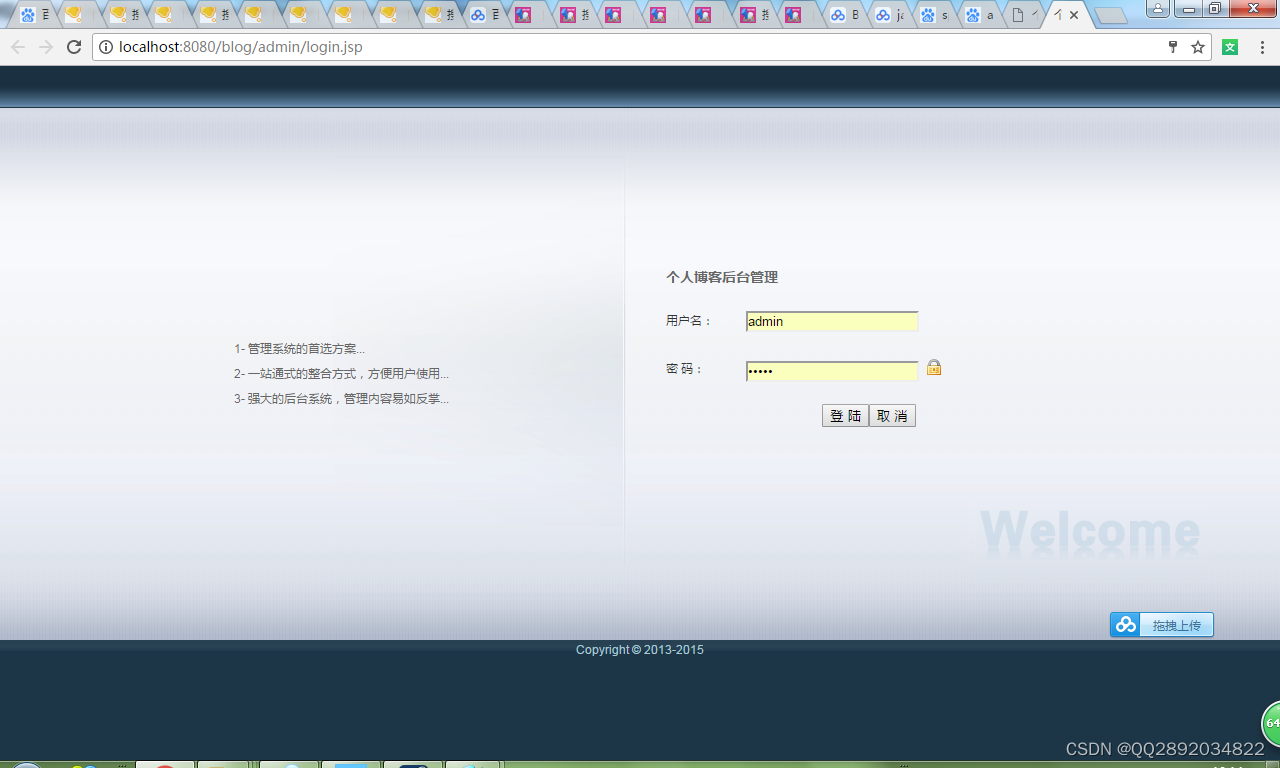
Task: Click the Baidu Netdisk cloud icon on the upload button
Action: click(x=1124, y=624)
